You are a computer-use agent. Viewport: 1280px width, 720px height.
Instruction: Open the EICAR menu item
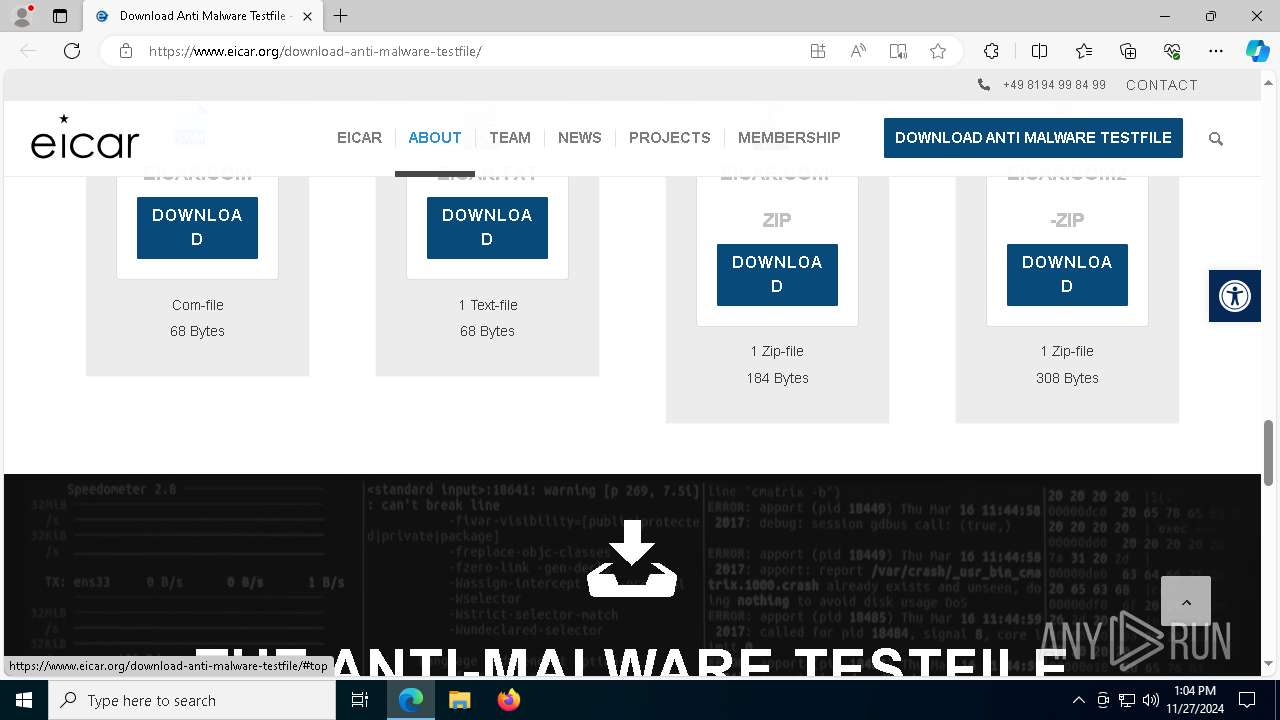point(359,138)
